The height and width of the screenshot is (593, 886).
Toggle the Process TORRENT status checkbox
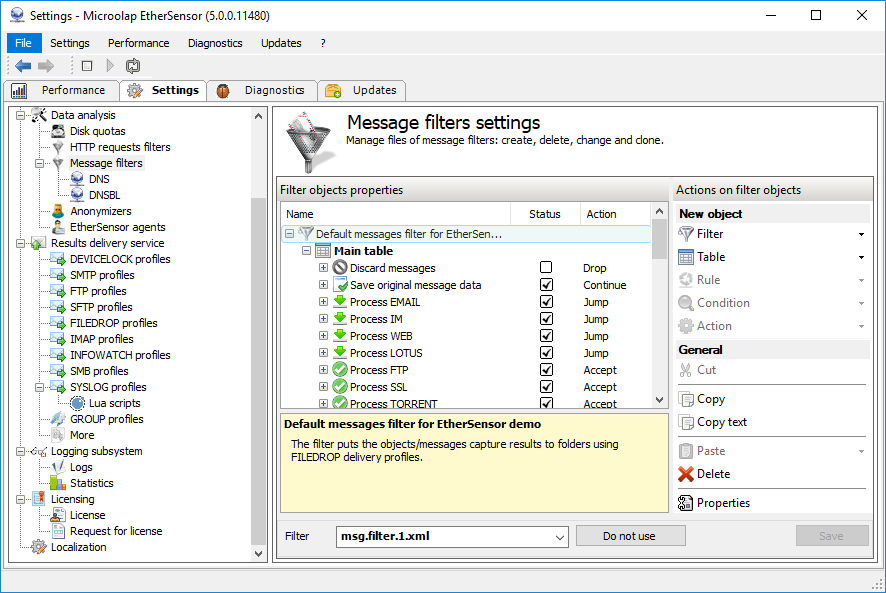point(546,403)
